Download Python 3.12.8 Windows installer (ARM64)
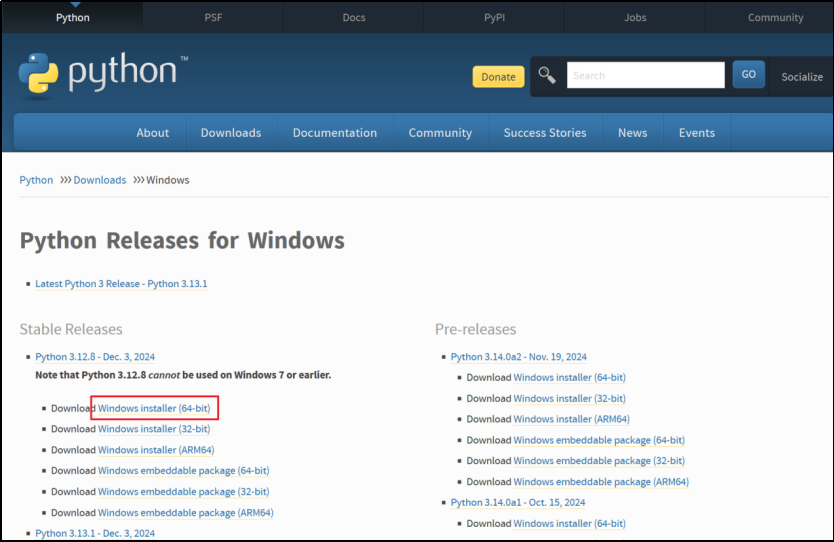 coord(156,450)
